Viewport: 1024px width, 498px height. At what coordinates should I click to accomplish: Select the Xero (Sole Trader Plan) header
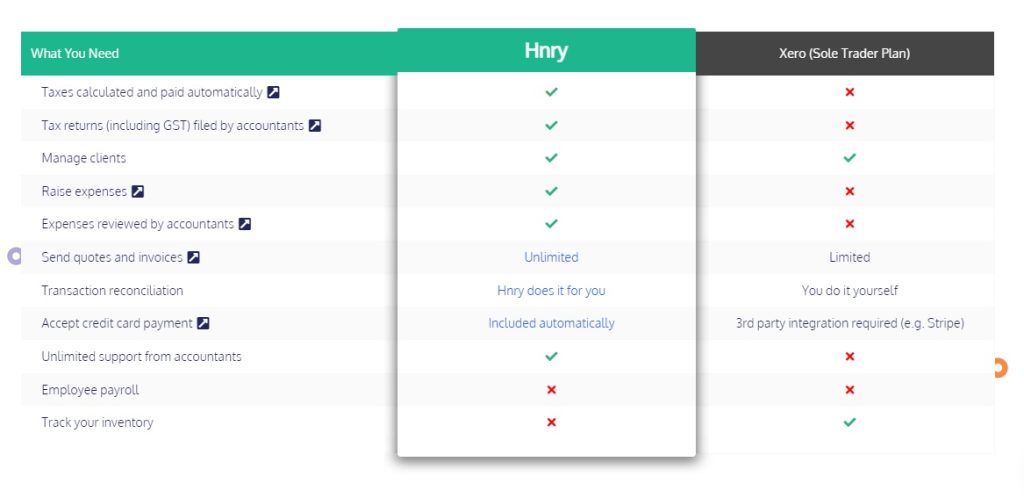[844, 54]
